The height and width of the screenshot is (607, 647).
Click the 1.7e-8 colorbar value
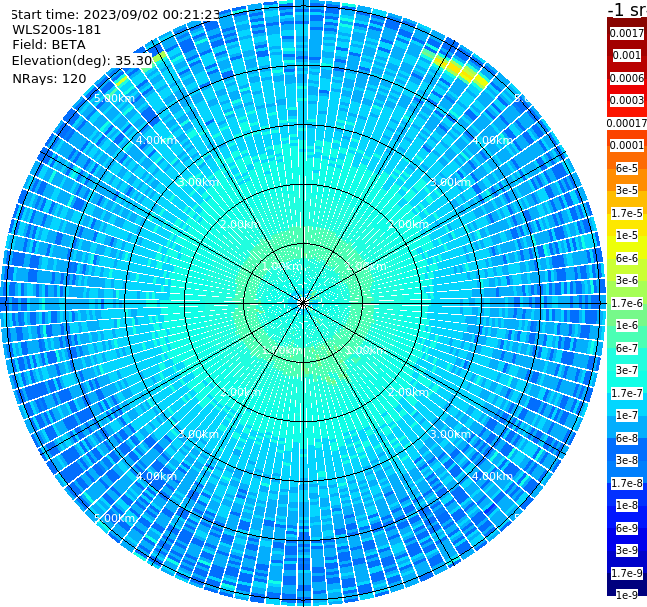pyautogui.click(x=627, y=483)
